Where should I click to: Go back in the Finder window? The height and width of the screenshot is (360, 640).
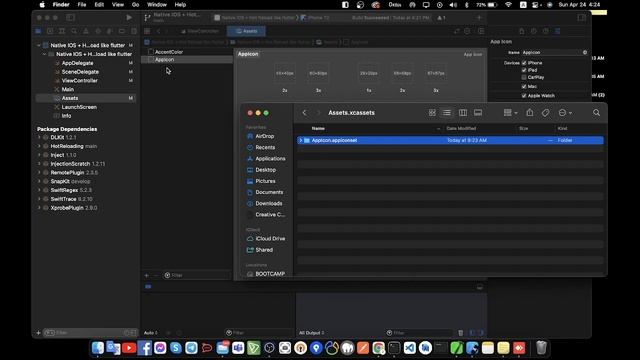[x=304, y=113]
